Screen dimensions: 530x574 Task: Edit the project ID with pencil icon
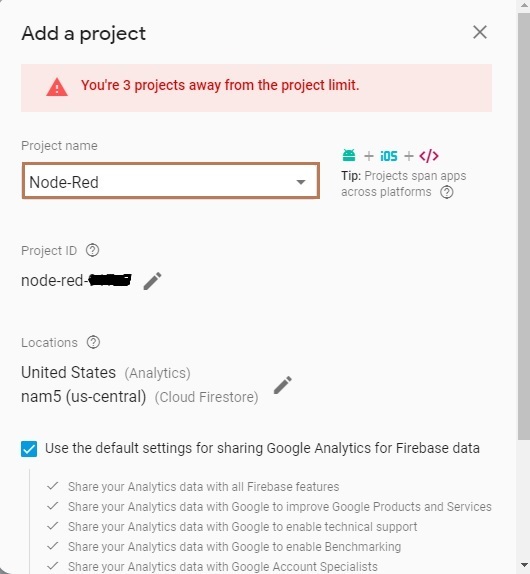click(x=152, y=281)
